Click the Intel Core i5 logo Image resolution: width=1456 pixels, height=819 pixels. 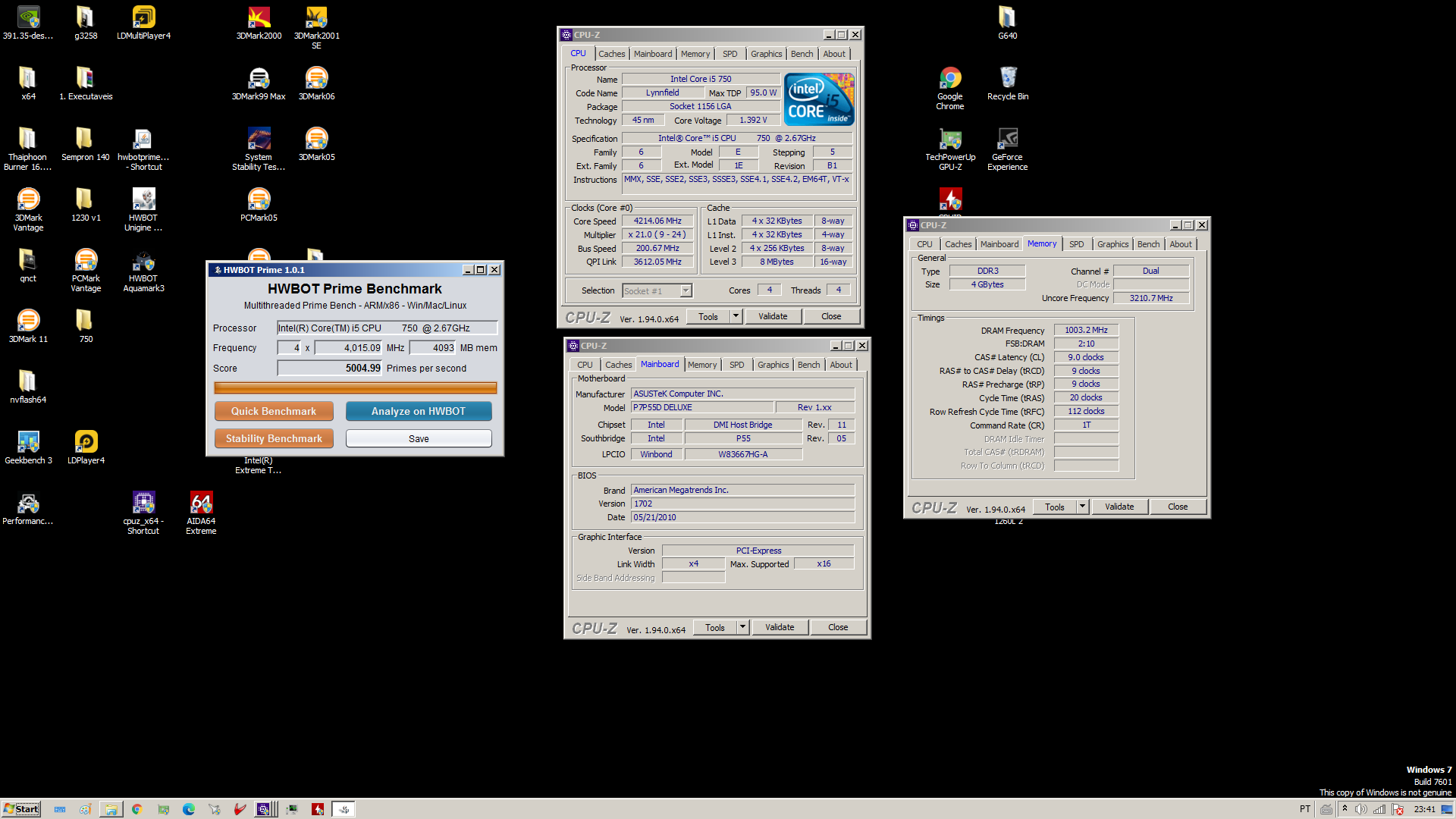819,99
